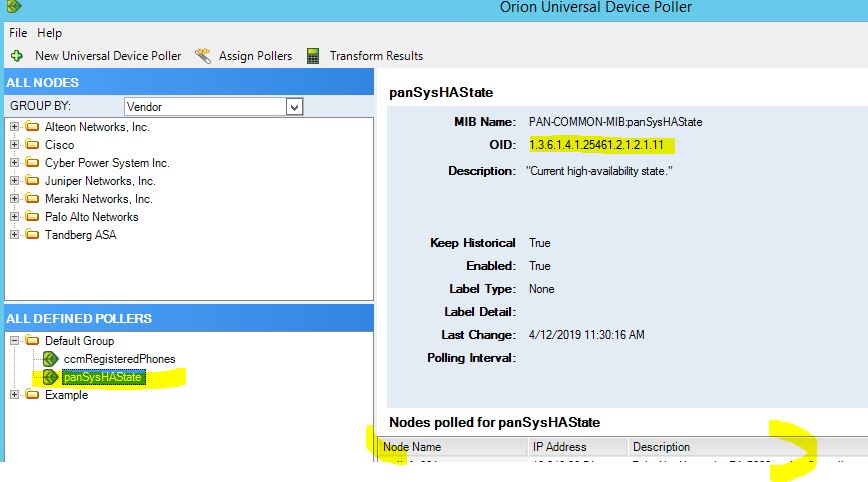Select the Default Group tree item

[79, 341]
